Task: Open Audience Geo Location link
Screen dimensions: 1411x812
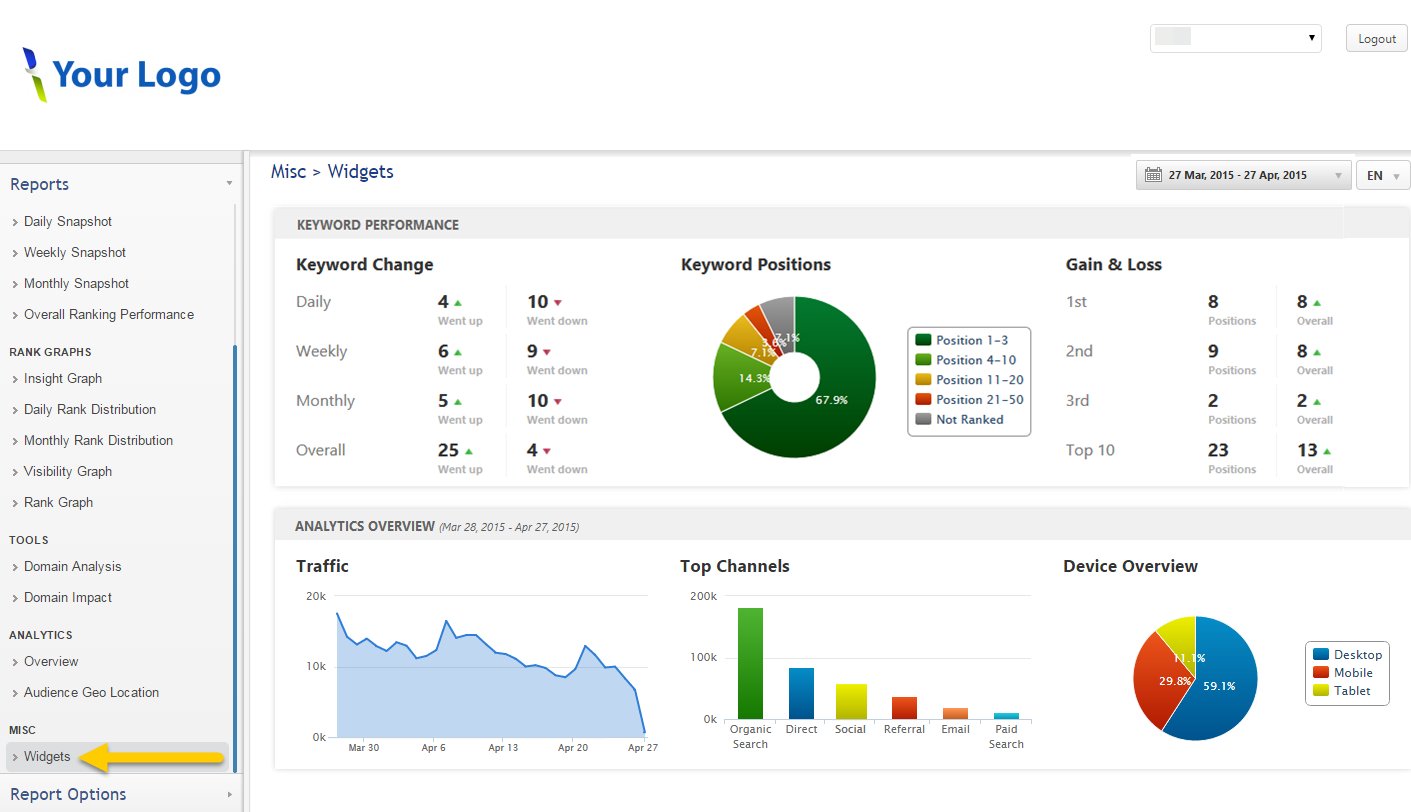Action: tap(91, 693)
